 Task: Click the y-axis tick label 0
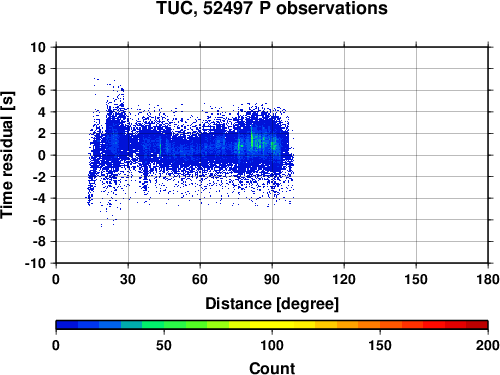tap(42, 155)
